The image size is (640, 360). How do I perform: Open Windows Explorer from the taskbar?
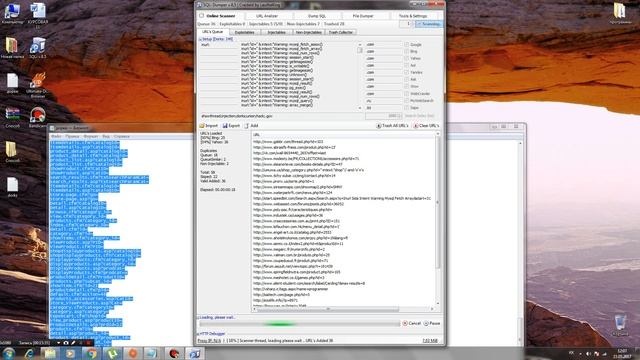(50, 353)
